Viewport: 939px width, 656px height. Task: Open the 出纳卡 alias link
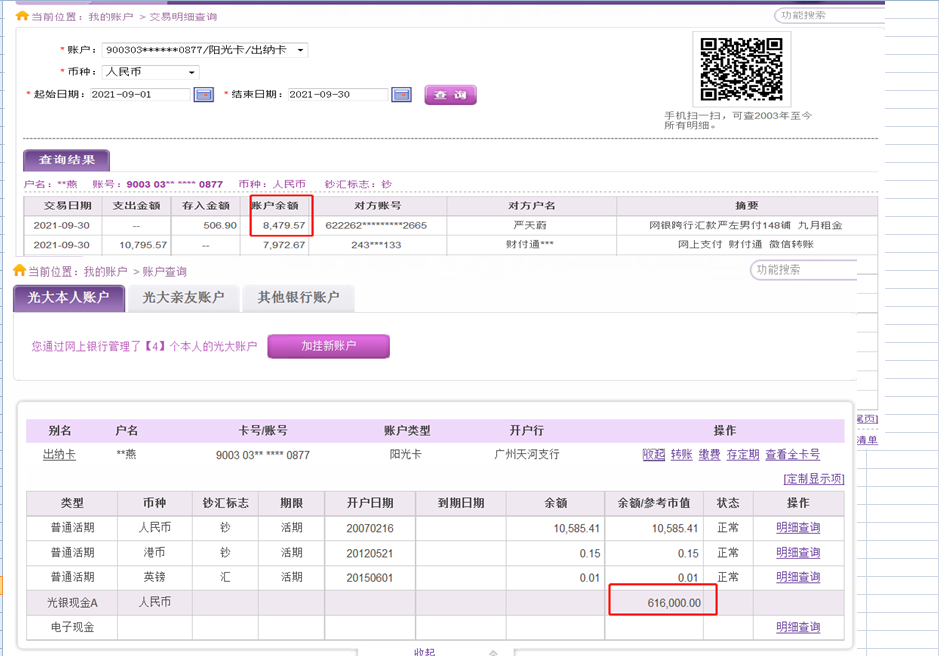point(59,455)
